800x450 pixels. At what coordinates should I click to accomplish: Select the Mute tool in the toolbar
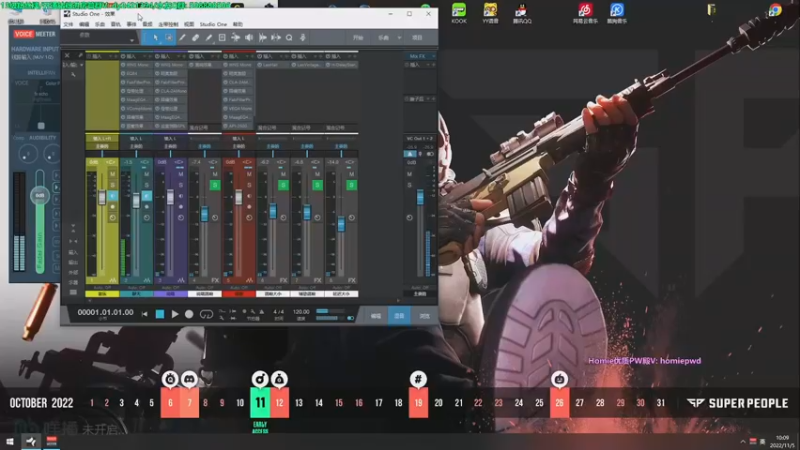point(222,38)
